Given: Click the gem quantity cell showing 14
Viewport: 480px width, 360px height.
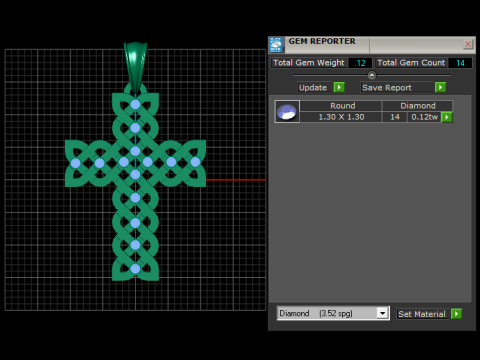Looking at the screenshot, I should coord(395,117).
